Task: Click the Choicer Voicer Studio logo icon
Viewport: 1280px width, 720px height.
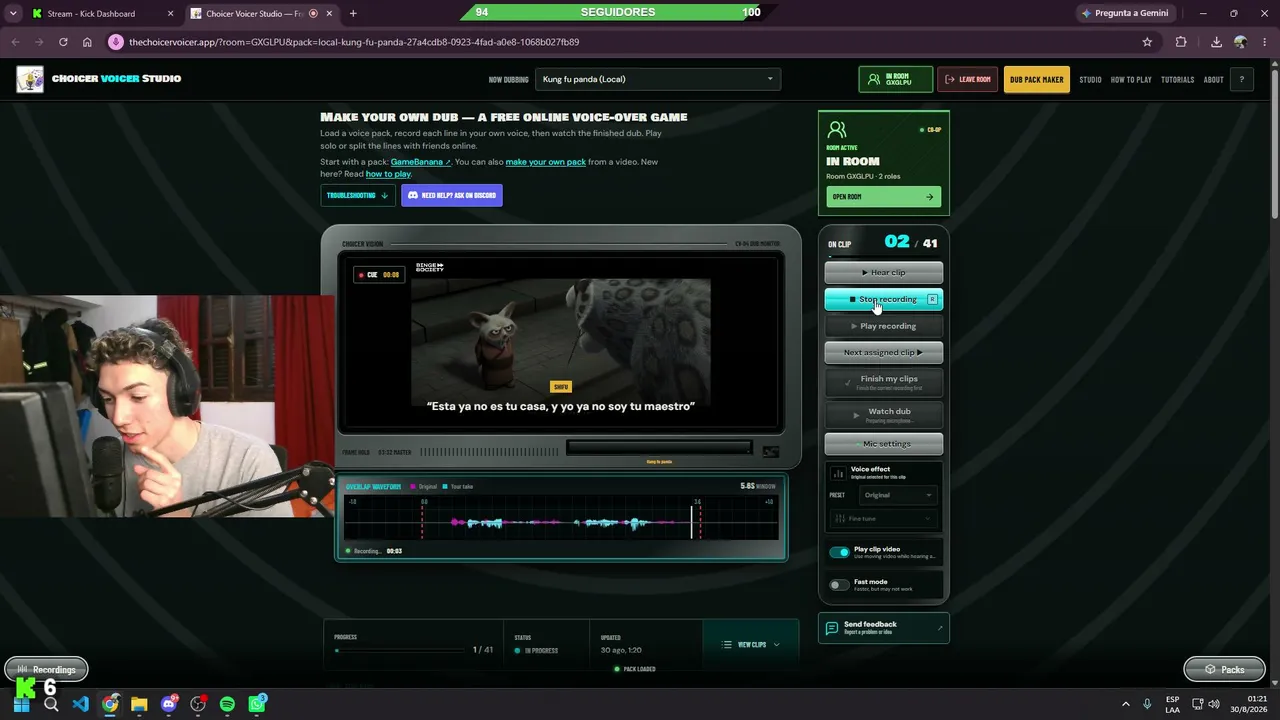Action: click(x=30, y=79)
